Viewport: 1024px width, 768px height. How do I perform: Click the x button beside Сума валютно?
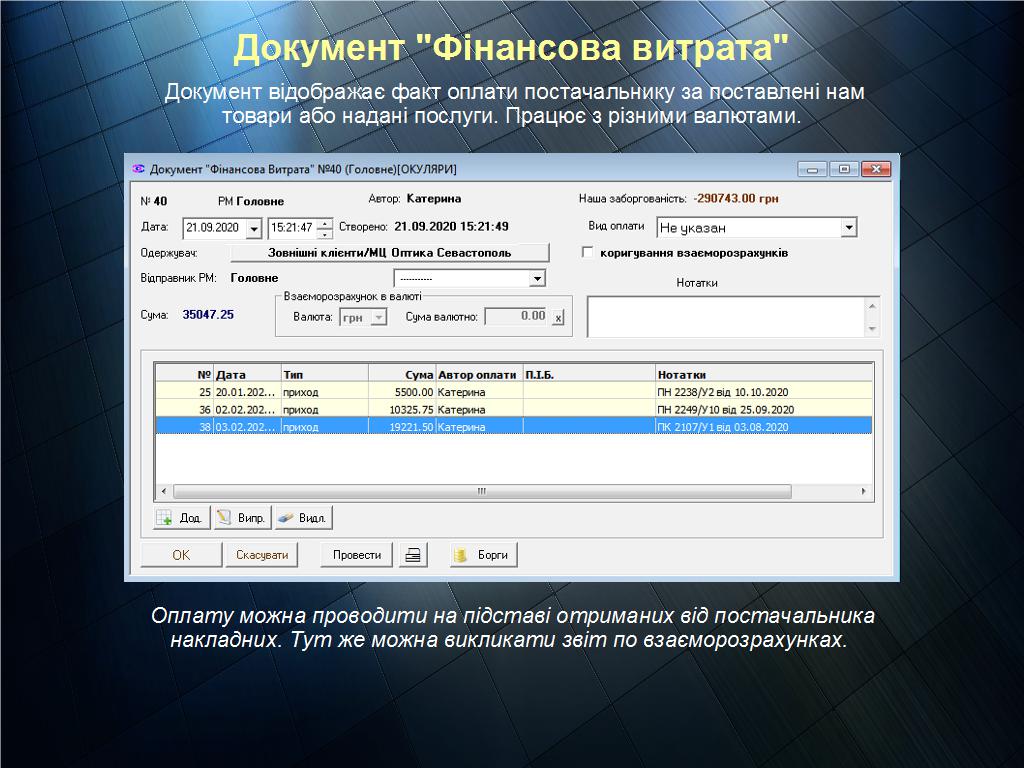coord(558,317)
